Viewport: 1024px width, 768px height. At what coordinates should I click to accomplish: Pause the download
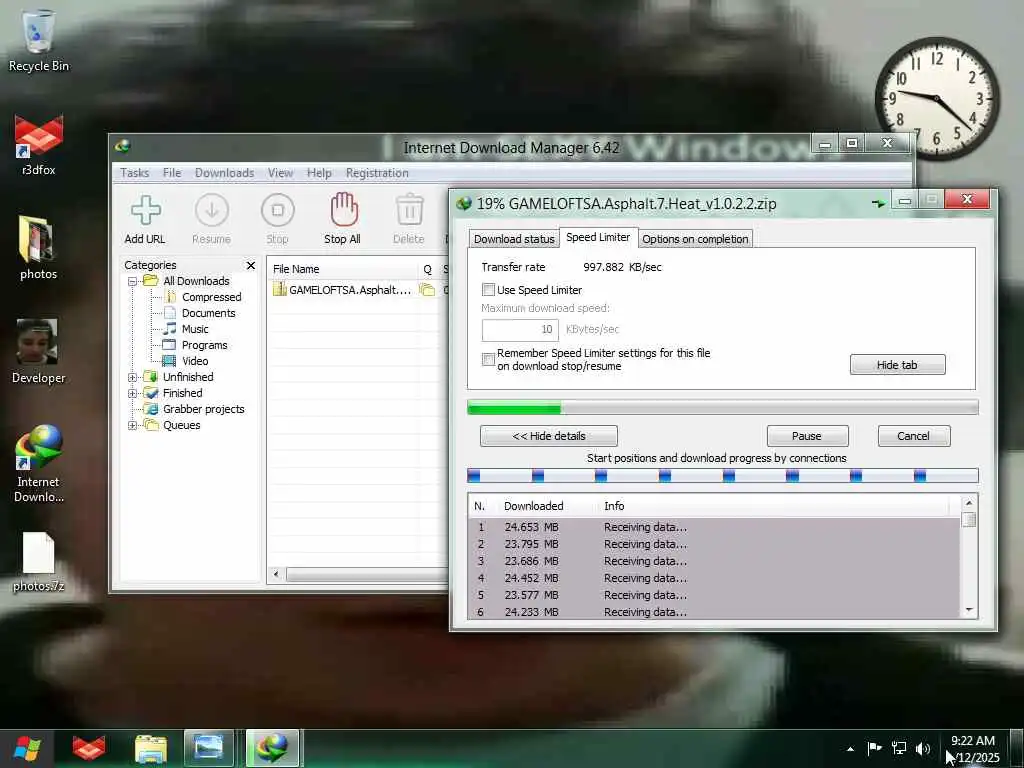pos(807,436)
